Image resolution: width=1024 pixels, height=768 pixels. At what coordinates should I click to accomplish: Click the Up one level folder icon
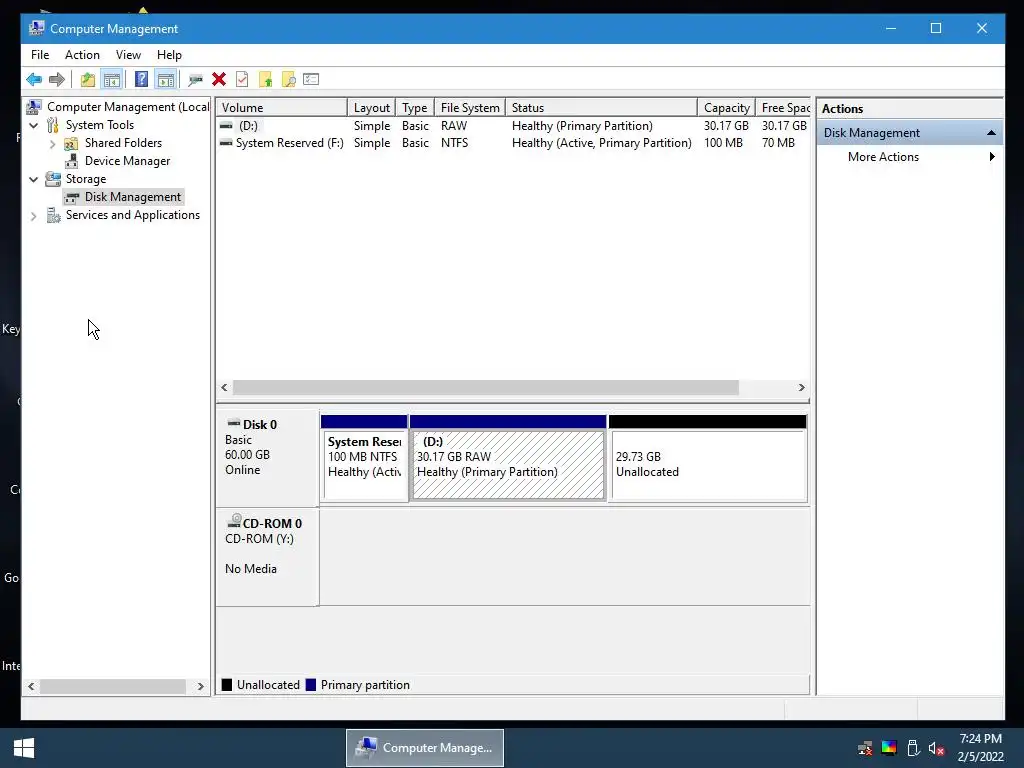coord(88,80)
